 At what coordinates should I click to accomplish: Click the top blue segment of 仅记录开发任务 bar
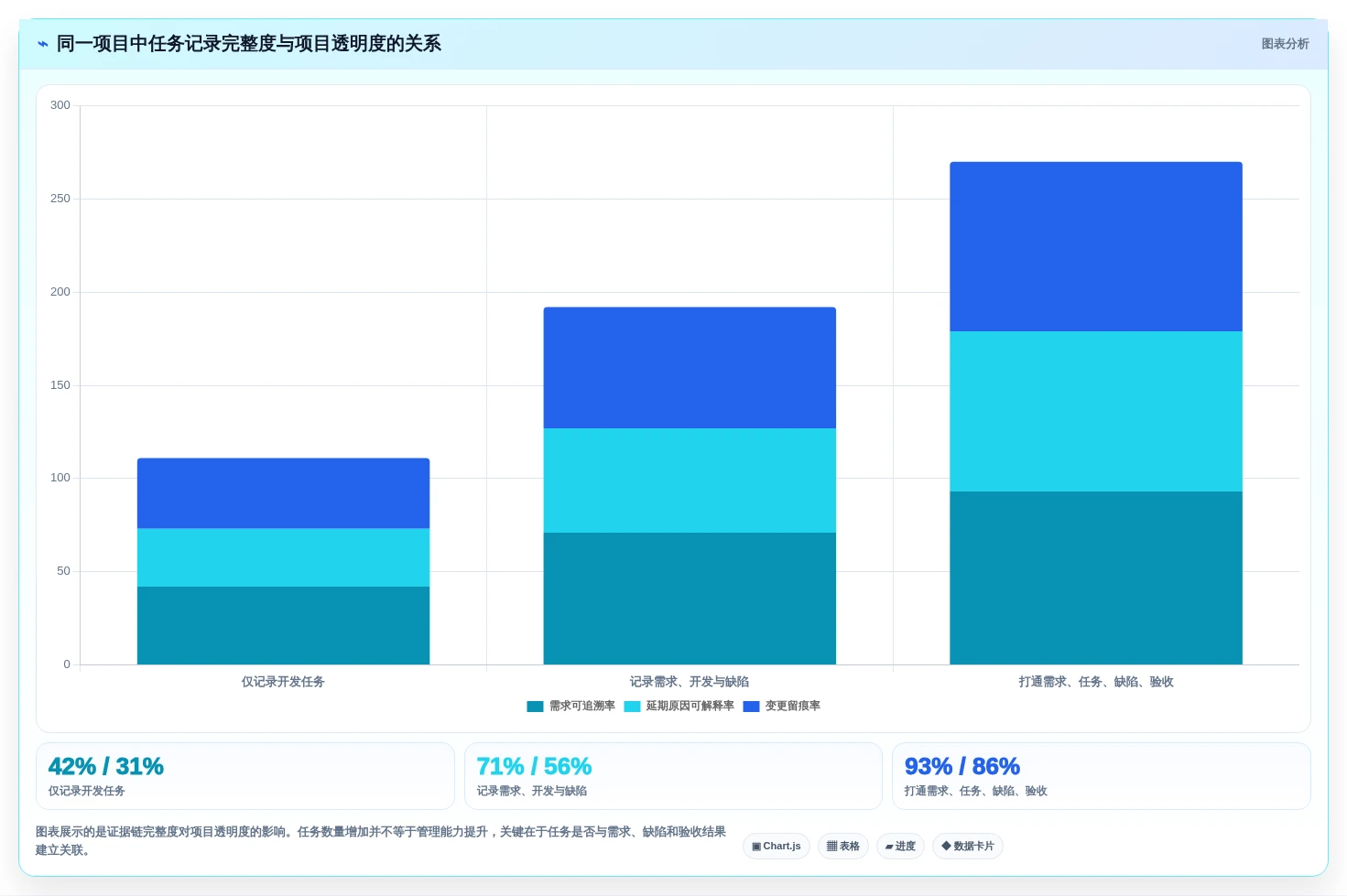point(283,493)
